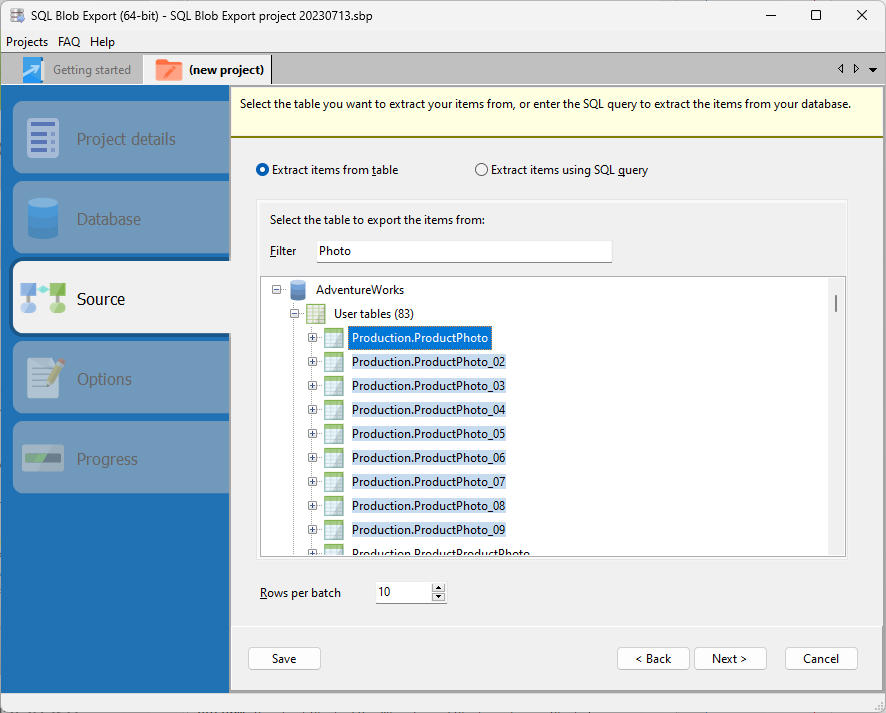Click the User tables icon in the tree
This screenshot has height=713, width=886.
[x=315, y=313]
